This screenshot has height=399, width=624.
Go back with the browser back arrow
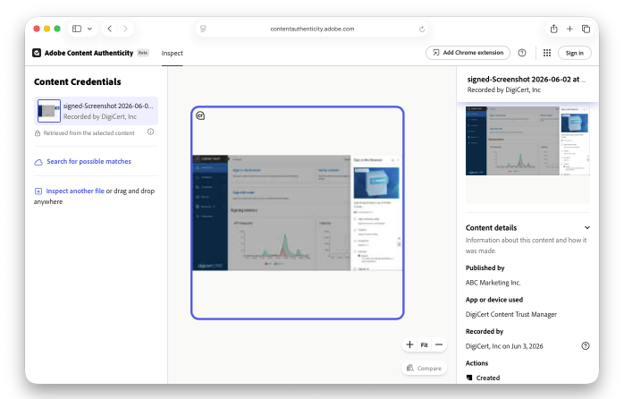point(110,29)
